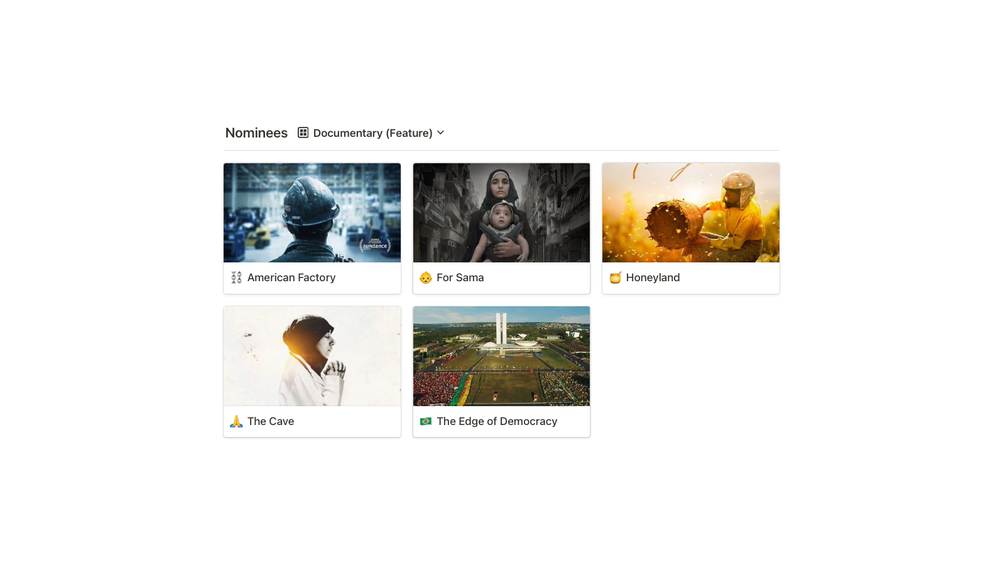Click the honey pot icon for Honeyland
Viewport: 1005px width, 565px height.
point(615,277)
